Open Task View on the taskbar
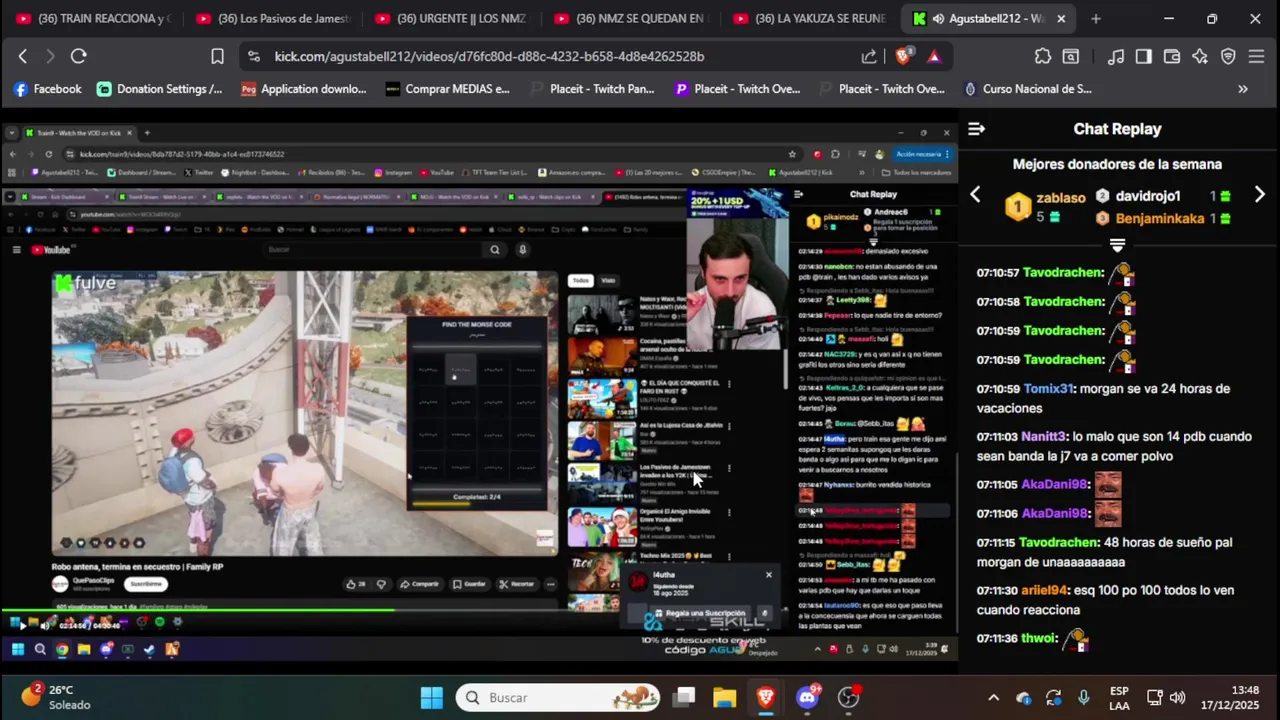This screenshot has height=720, width=1280. [684, 697]
